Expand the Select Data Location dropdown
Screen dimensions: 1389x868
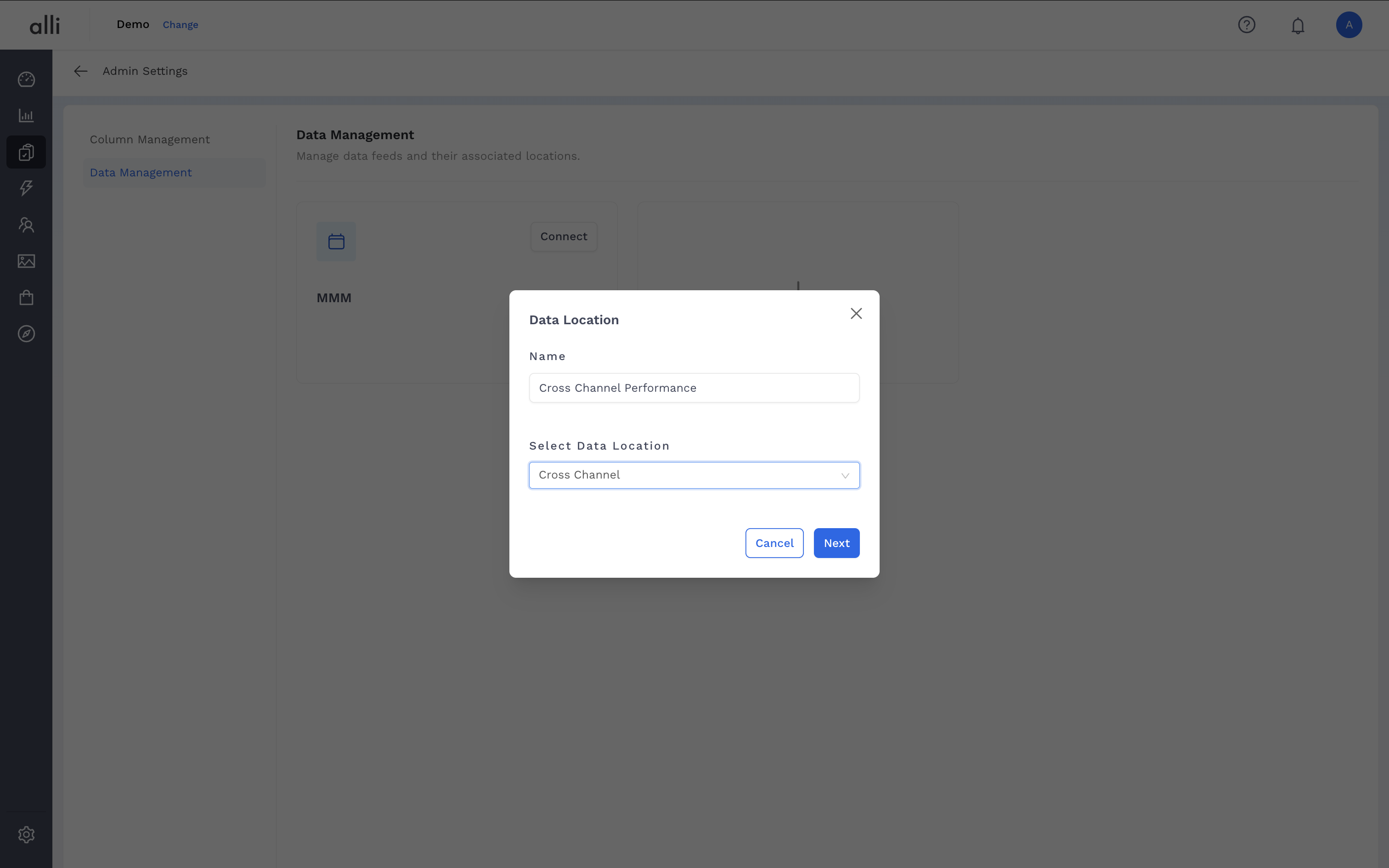(694, 475)
